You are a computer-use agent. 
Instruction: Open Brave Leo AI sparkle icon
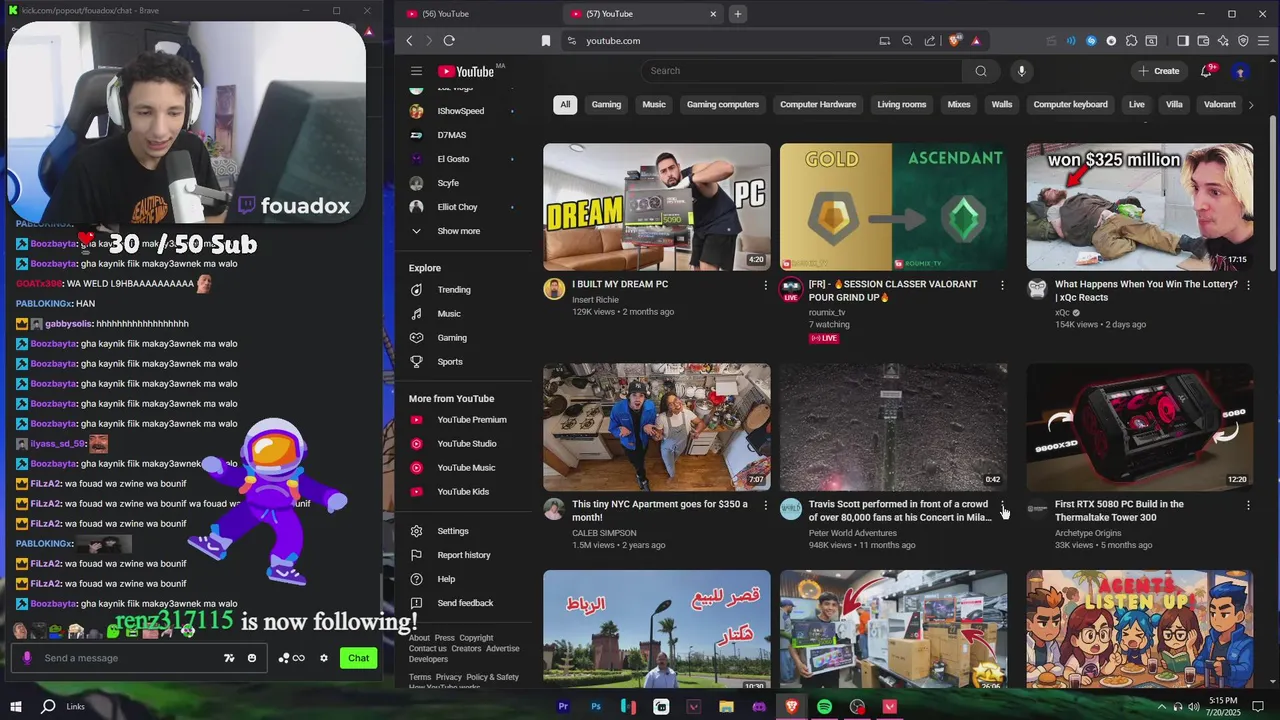[1223, 41]
